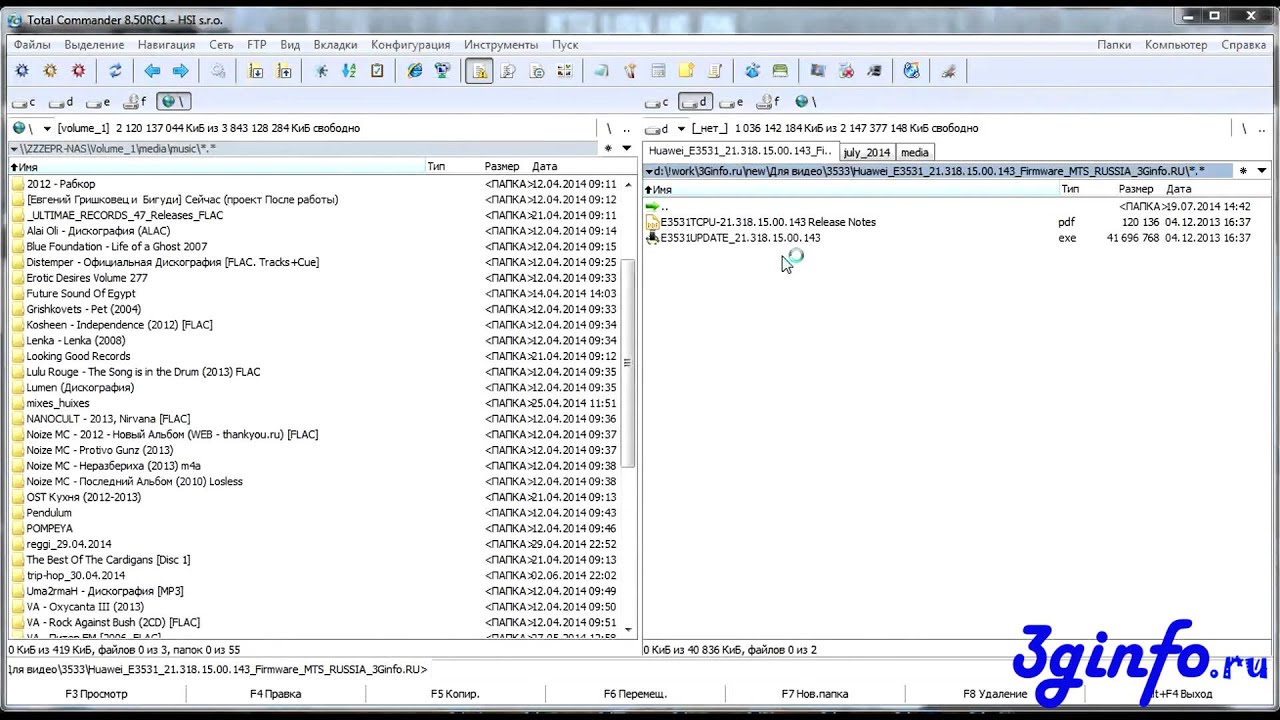Click the teal eraser-like toolbar icon
The image size is (1280, 720).
pos(601,71)
